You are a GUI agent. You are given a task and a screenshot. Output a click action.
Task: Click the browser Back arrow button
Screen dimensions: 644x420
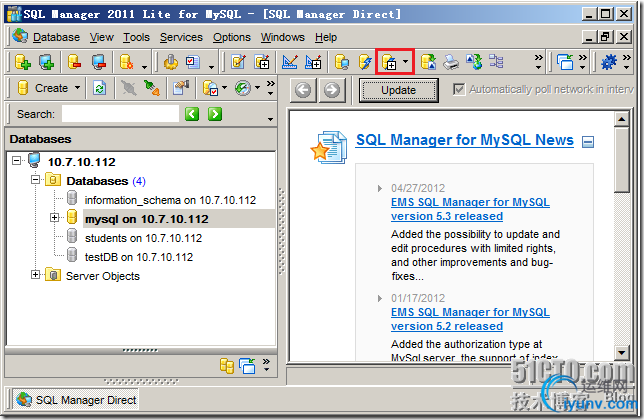[303, 90]
